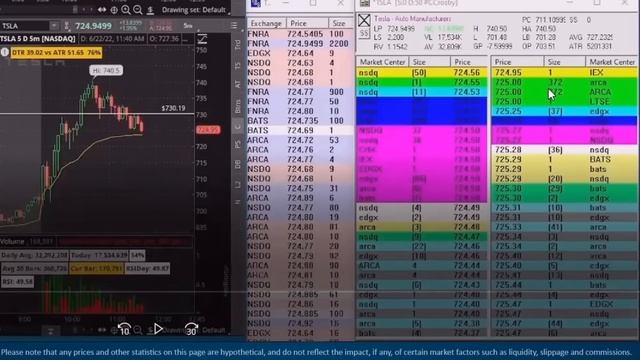The height and width of the screenshot is (360, 640).
Task: Open the DB side tab
Action: tap(238, 164)
